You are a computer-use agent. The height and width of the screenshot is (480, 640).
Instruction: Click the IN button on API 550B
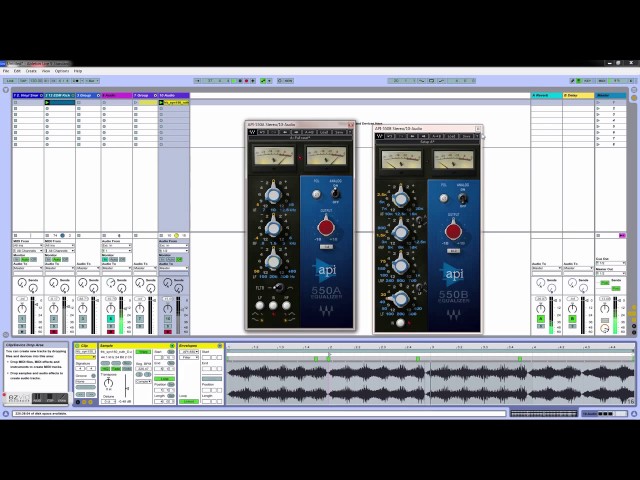[400, 323]
